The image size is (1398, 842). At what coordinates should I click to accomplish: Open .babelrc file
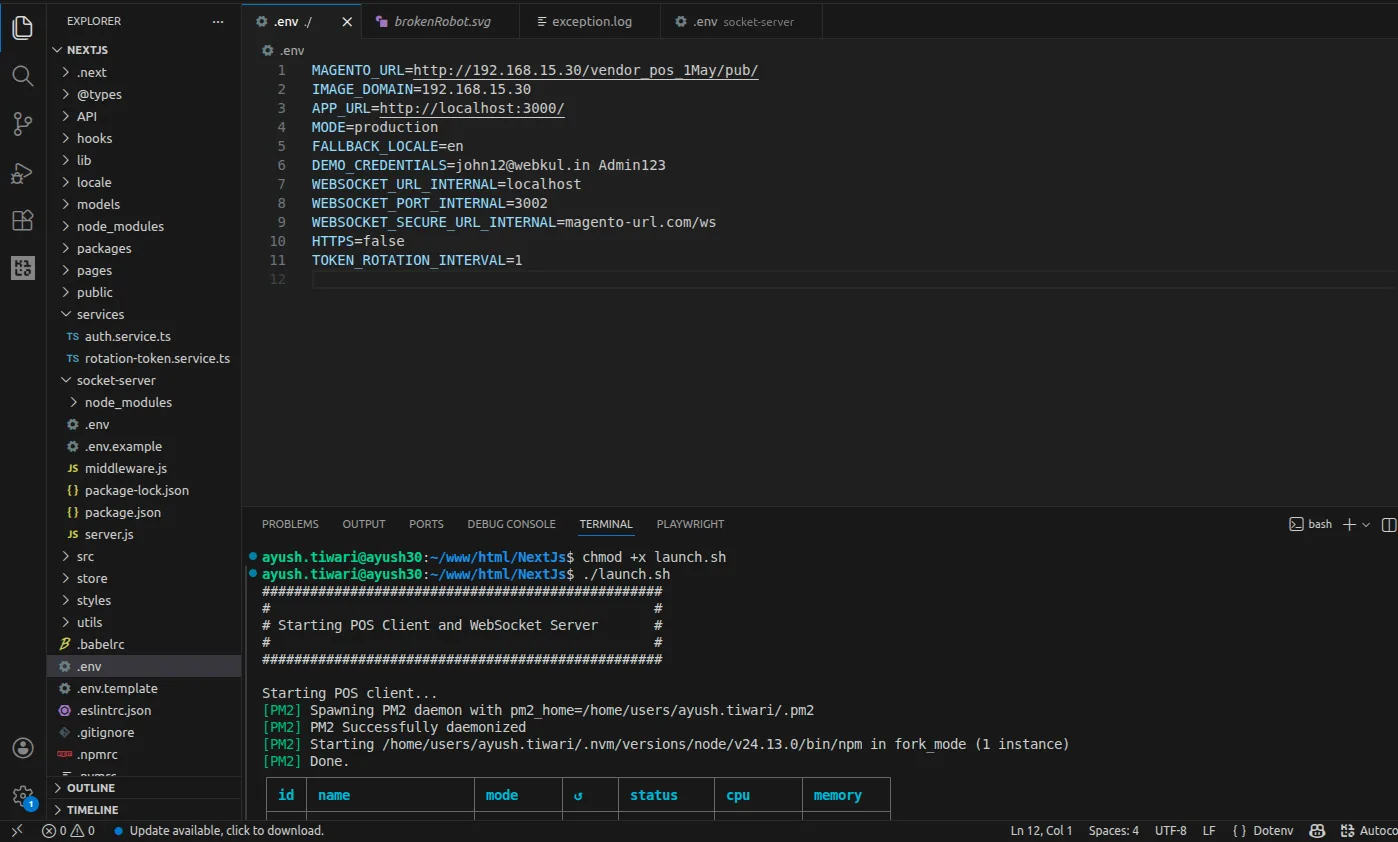tap(144, 644)
